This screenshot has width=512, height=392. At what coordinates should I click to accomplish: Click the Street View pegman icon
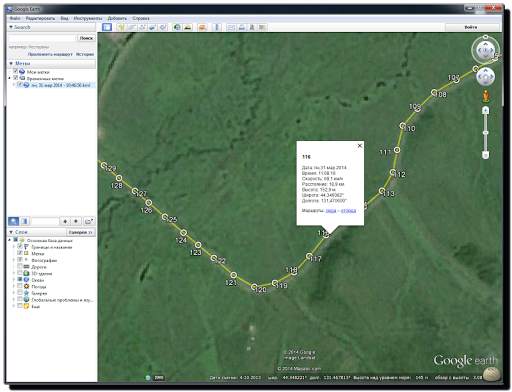click(486, 96)
